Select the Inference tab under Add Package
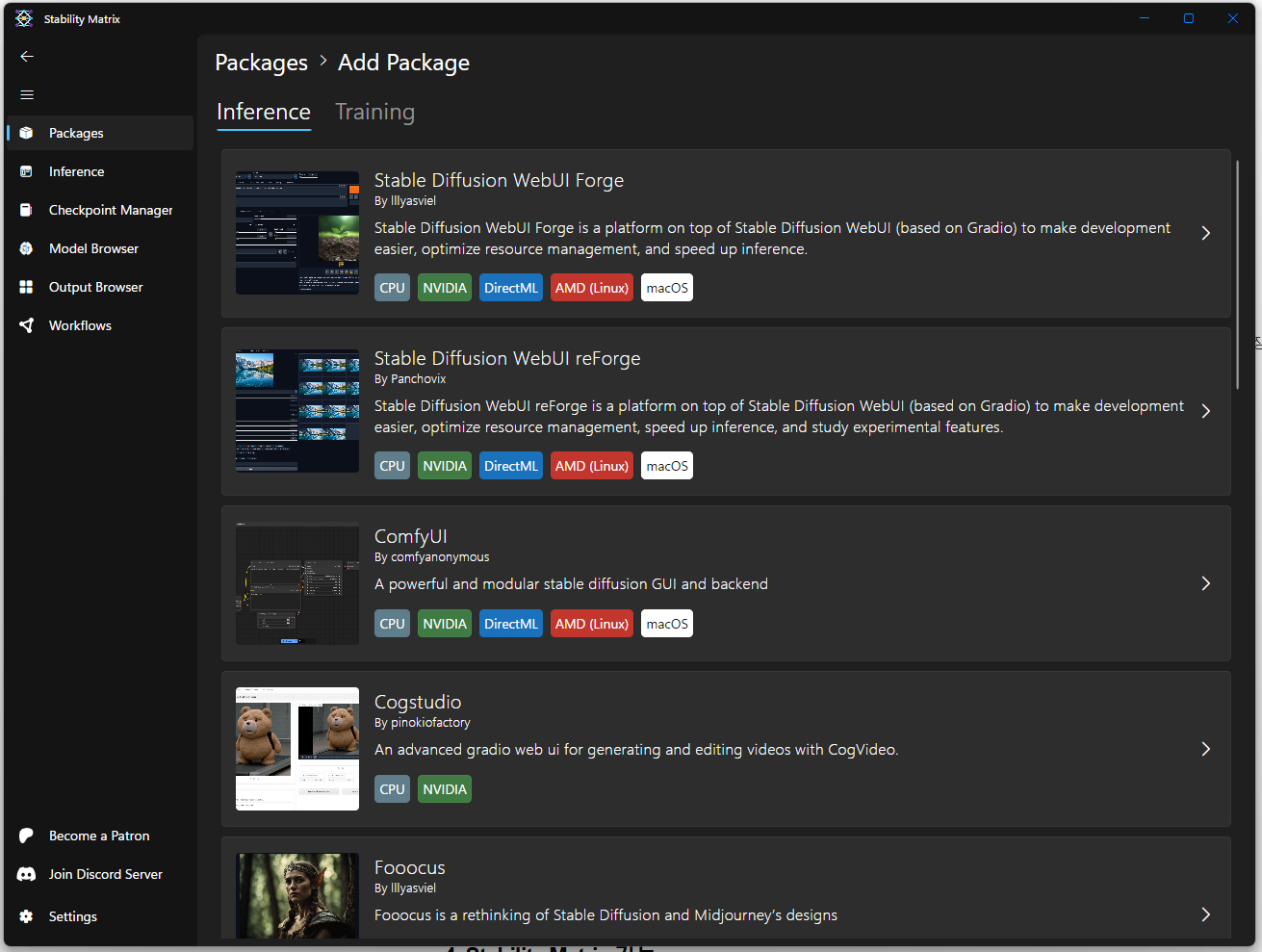Image resolution: width=1262 pixels, height=952 pixels. (264, 112)
